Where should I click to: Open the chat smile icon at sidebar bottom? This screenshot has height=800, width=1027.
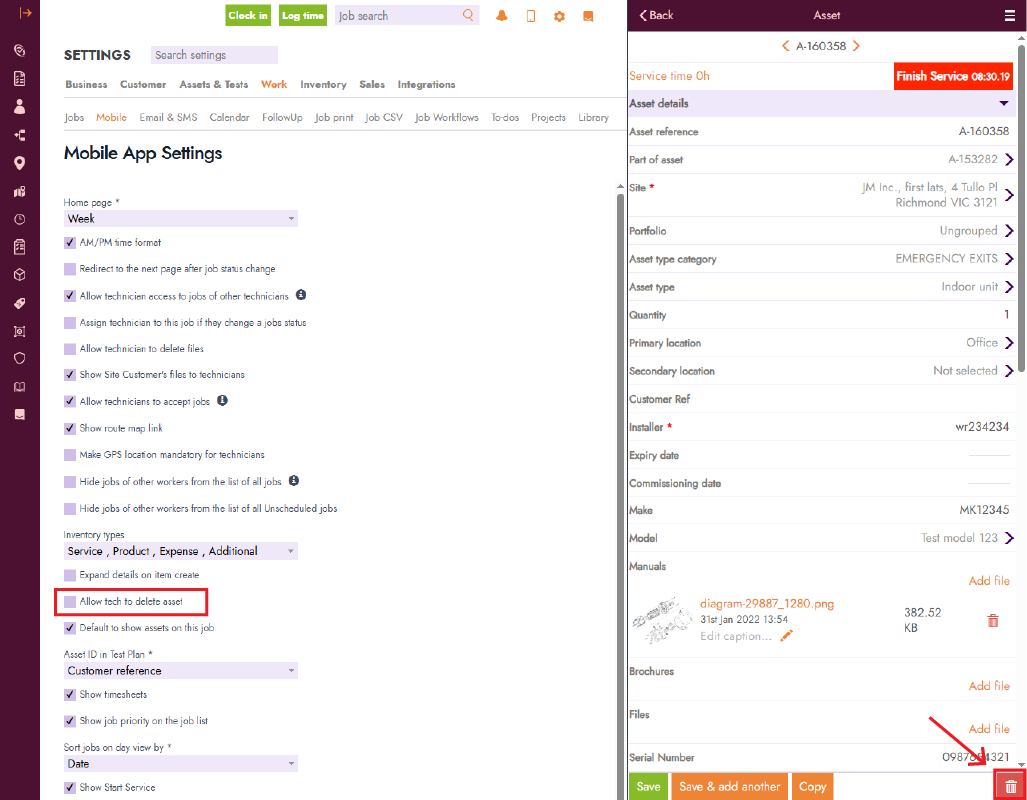tap(20, 414)
